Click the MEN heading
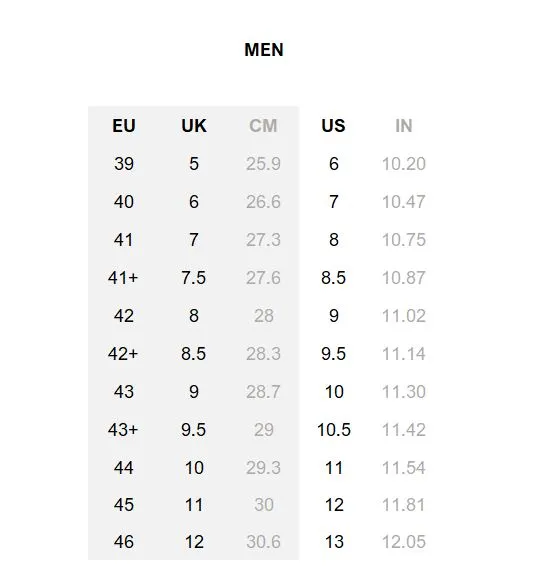This screenshot has height=581, width=549. pyautogui.click(x=264, y=50)
